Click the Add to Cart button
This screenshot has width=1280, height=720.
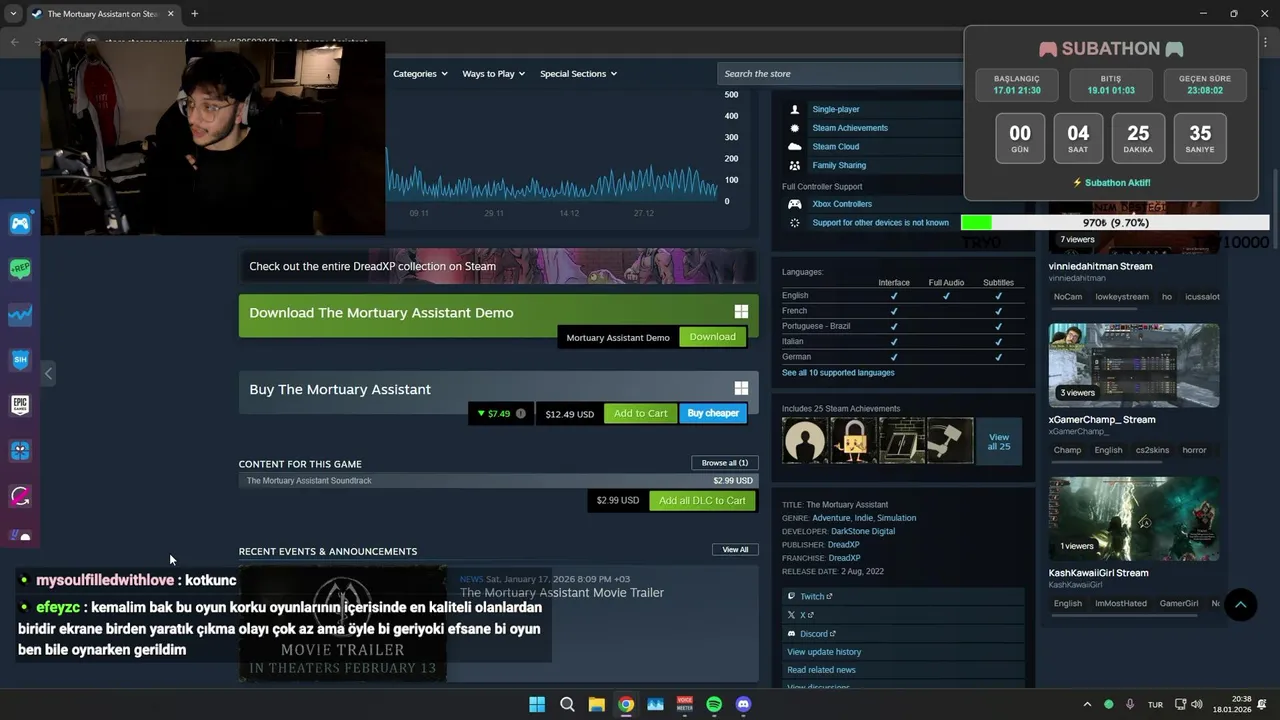[x=640, y=413]
